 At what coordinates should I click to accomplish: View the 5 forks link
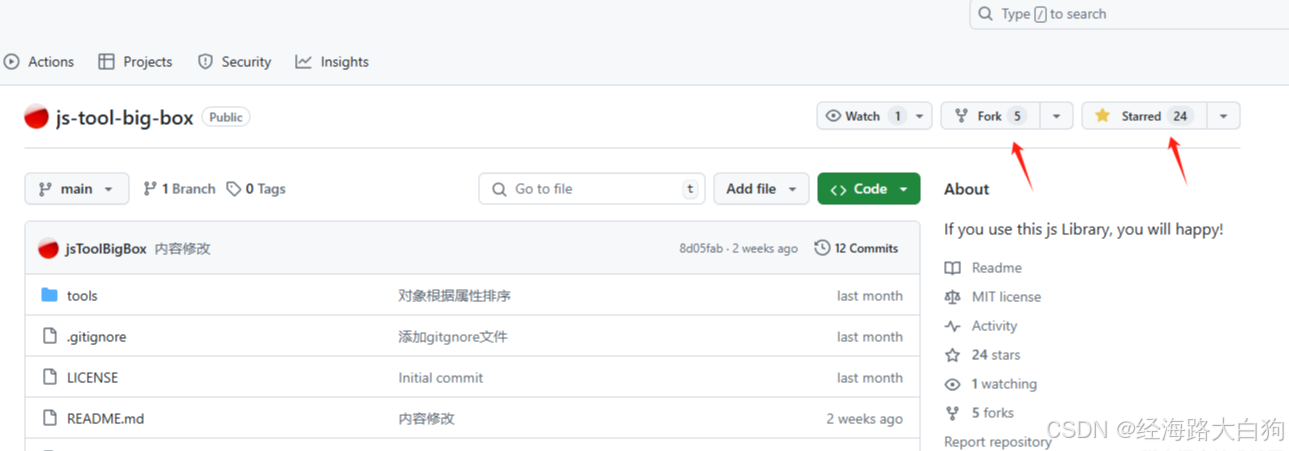pyautogui.click(x=993, y=413)
